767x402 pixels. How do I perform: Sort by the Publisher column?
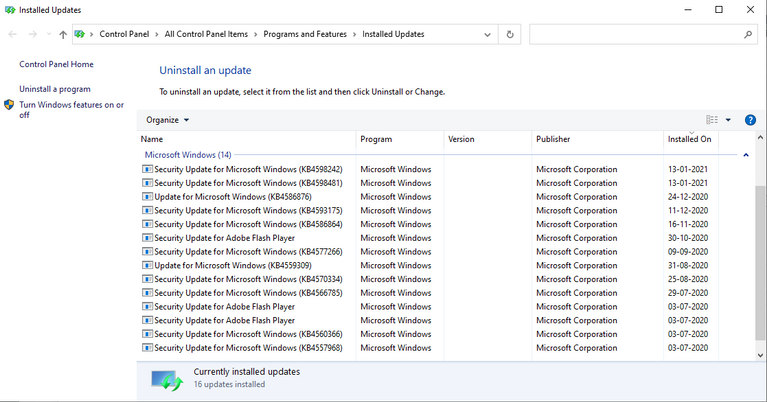pos(597,139)
